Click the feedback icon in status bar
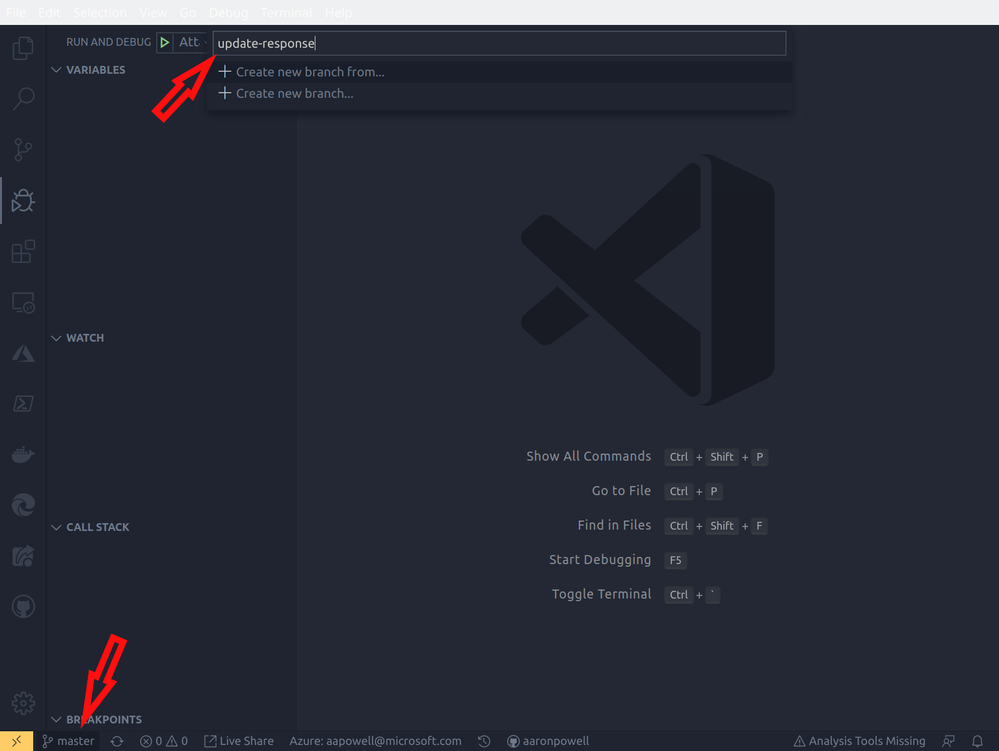This screenshot has height=751, width=999. (x=949, y=741)
